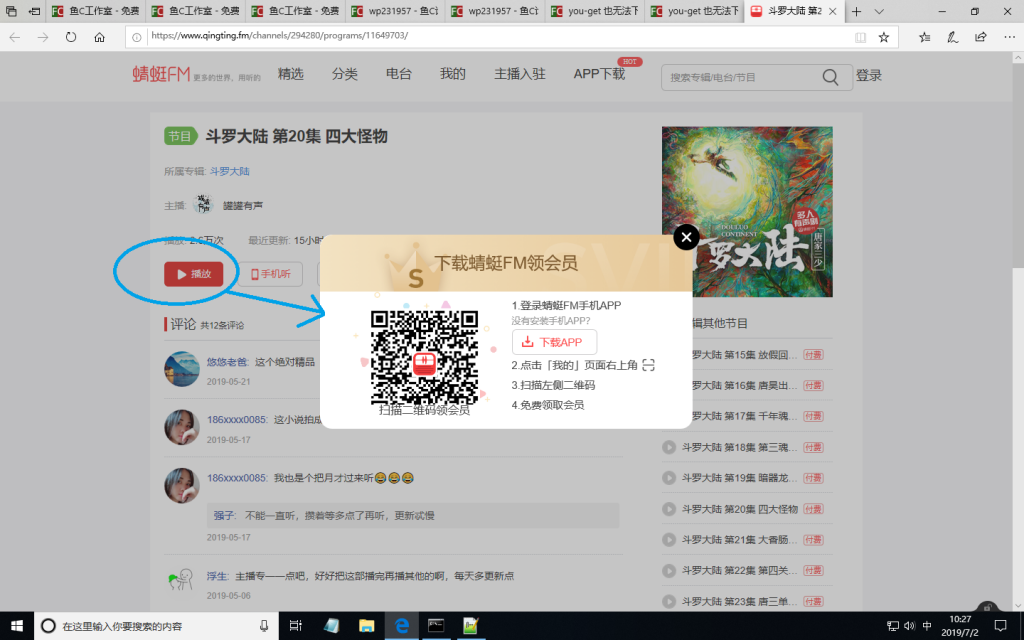Click the address bar URL
Screen dimensions: 1024x640
(280, 35)
